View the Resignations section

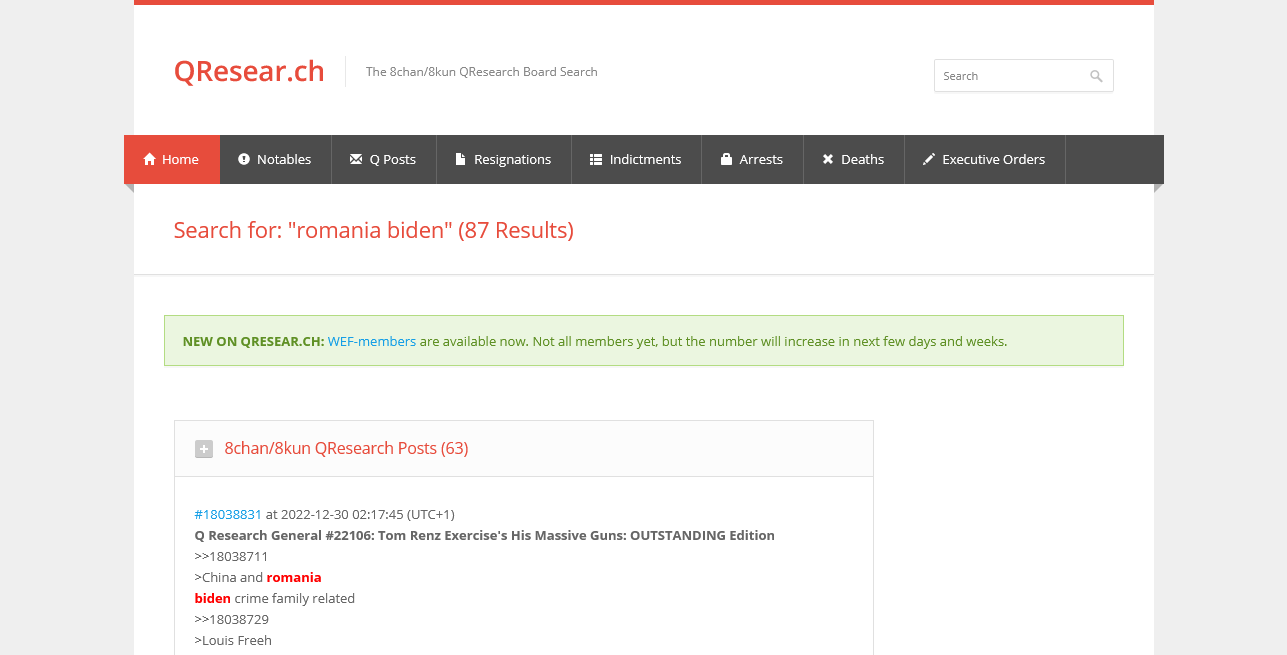pyautogui.click(x=513, y=159)
